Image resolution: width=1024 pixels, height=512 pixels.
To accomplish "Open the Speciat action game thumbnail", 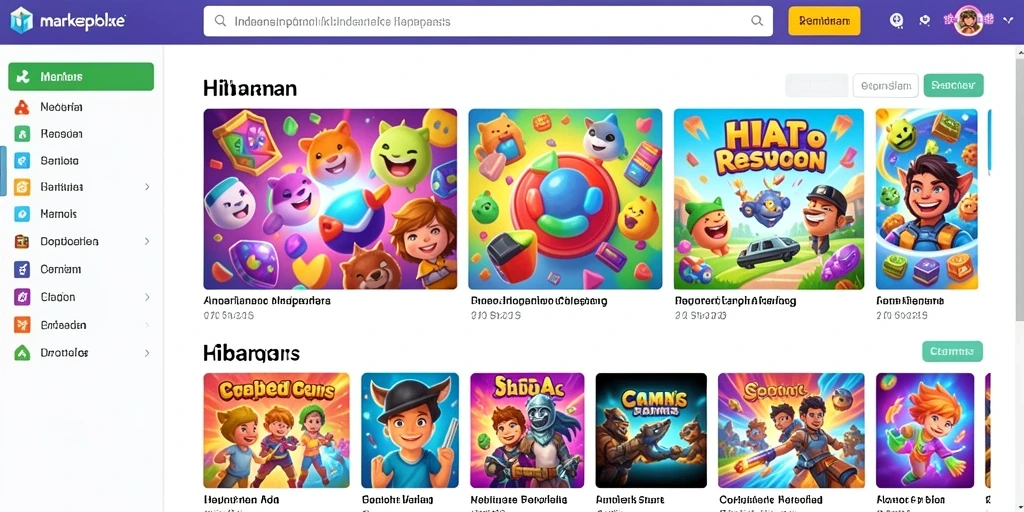I will [791, 430].
